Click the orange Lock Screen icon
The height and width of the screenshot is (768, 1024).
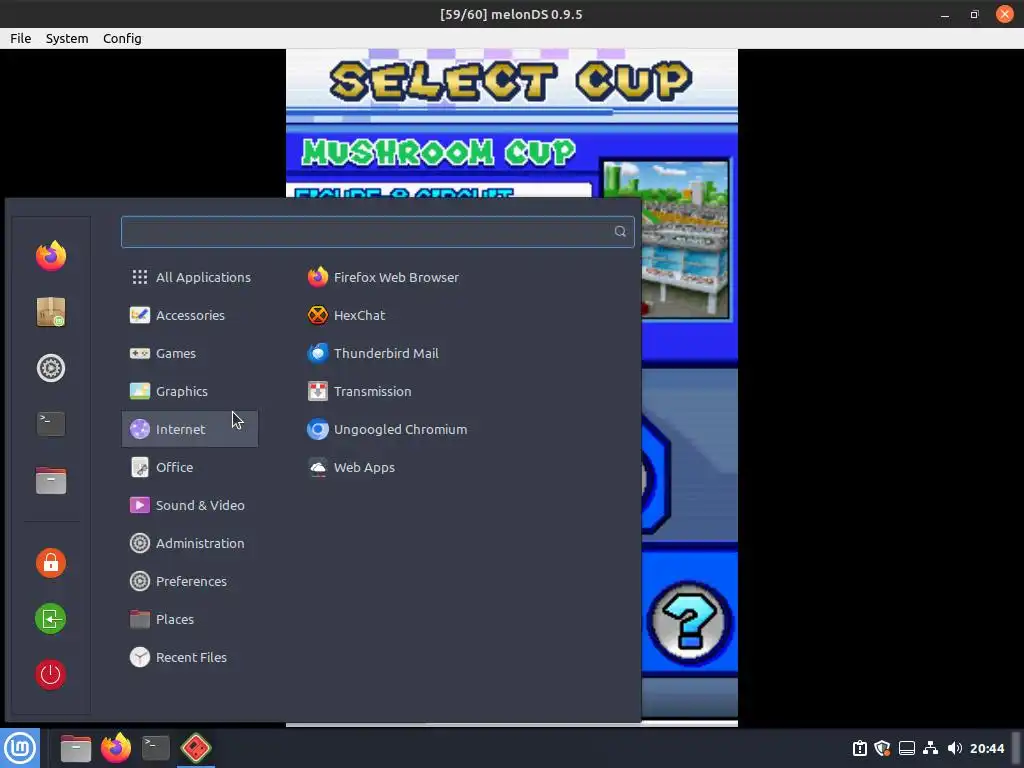coord(51,562)
